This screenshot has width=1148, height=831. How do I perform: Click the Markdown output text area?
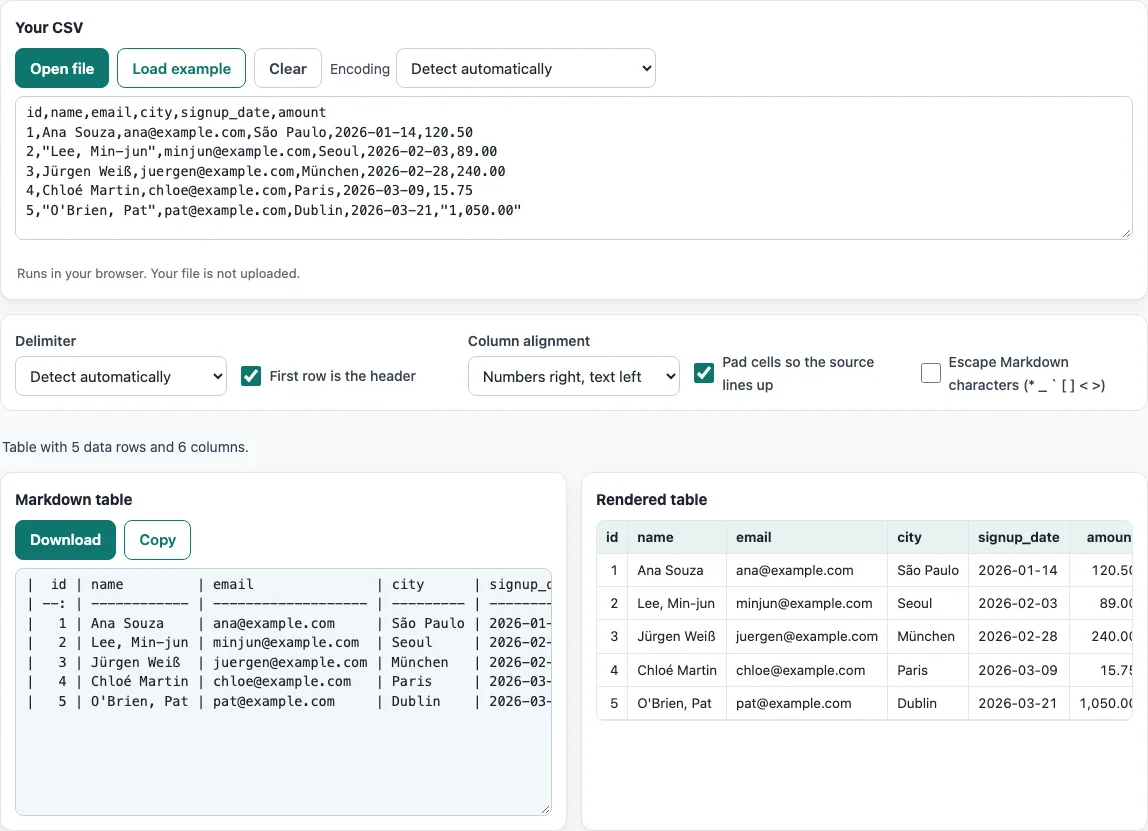(283, 692)
